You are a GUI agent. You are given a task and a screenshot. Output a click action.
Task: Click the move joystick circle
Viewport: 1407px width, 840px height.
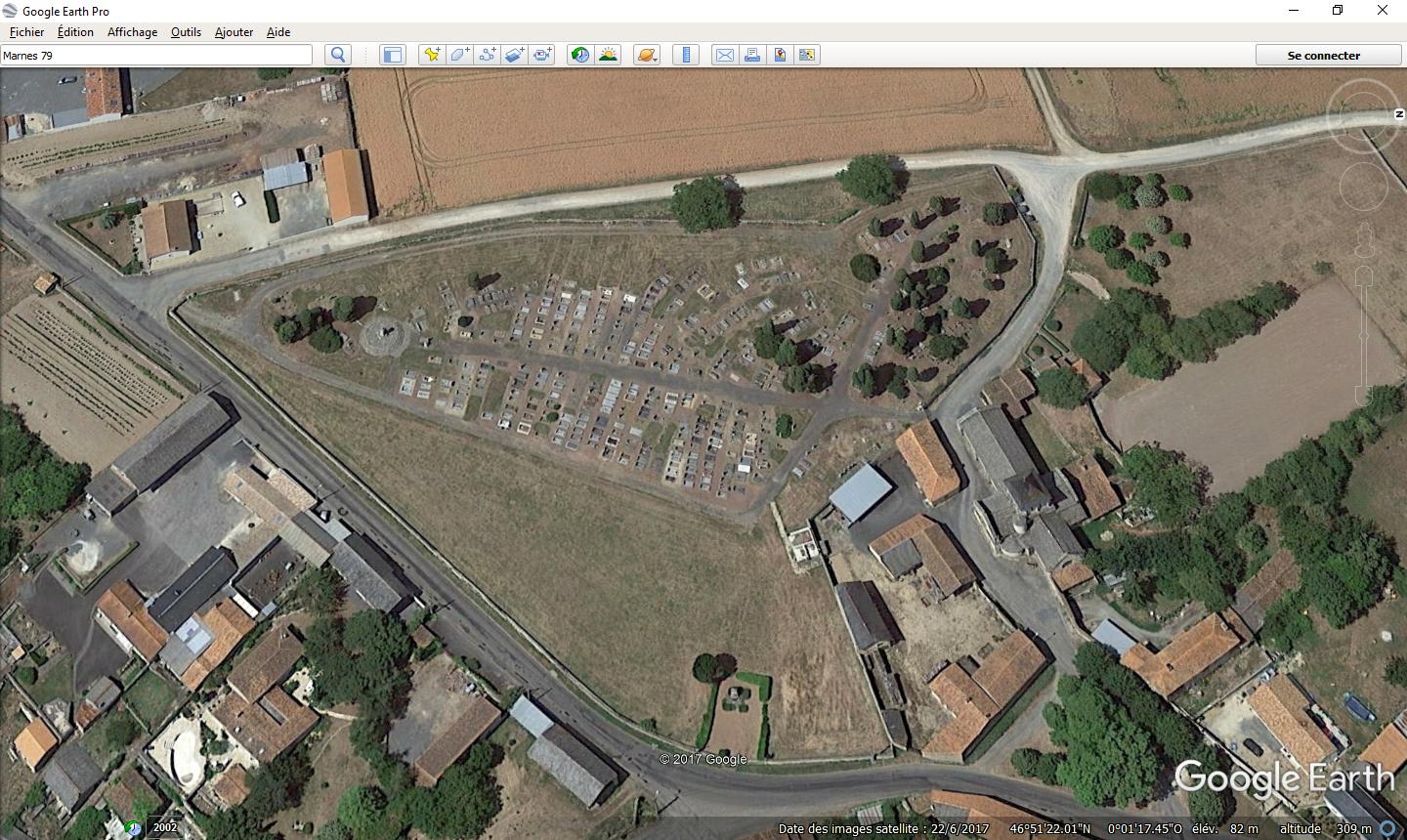1364,186
